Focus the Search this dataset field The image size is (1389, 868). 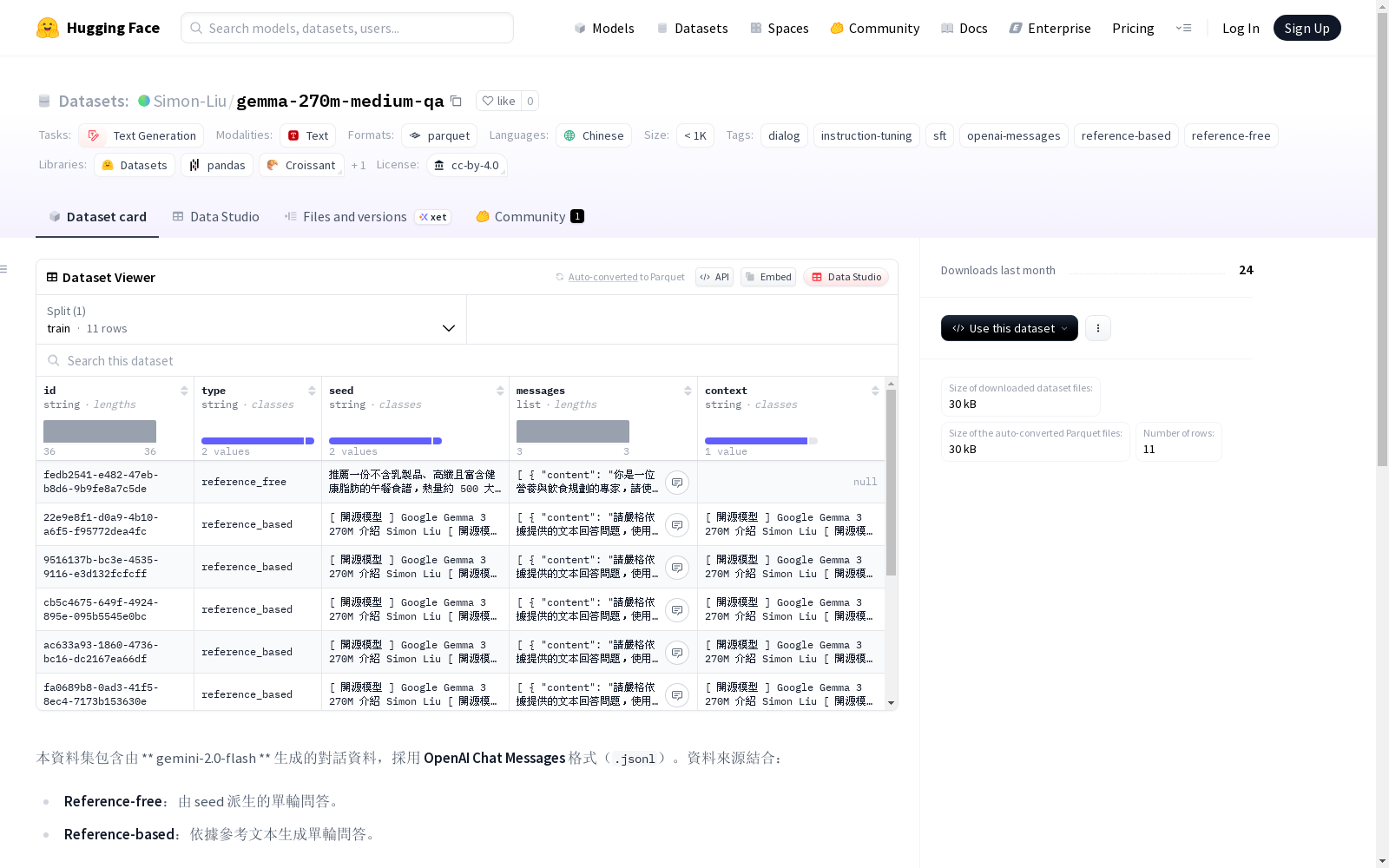tap(467, 360)
